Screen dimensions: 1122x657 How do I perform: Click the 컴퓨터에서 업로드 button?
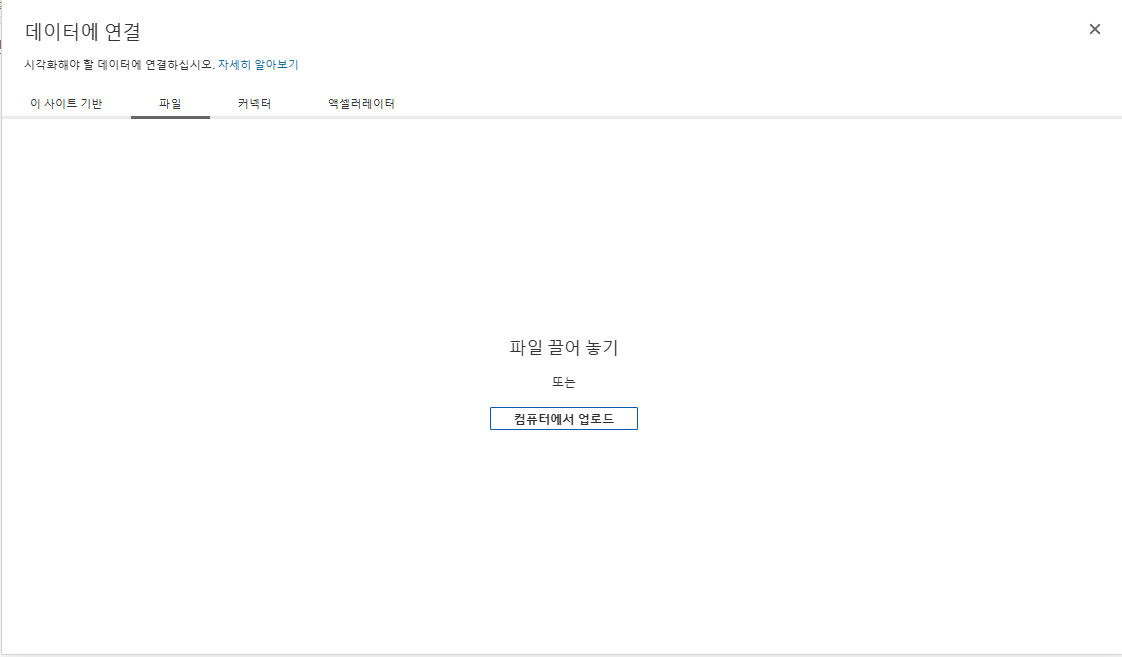[564, 419]
